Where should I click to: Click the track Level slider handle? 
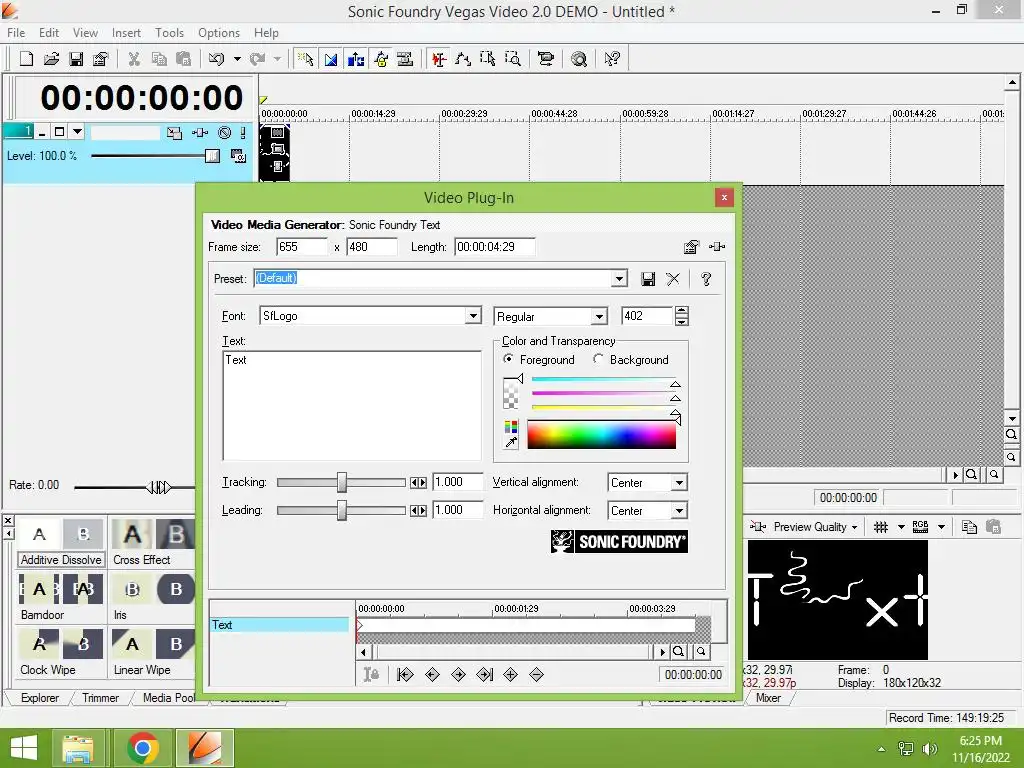[212, 155]
